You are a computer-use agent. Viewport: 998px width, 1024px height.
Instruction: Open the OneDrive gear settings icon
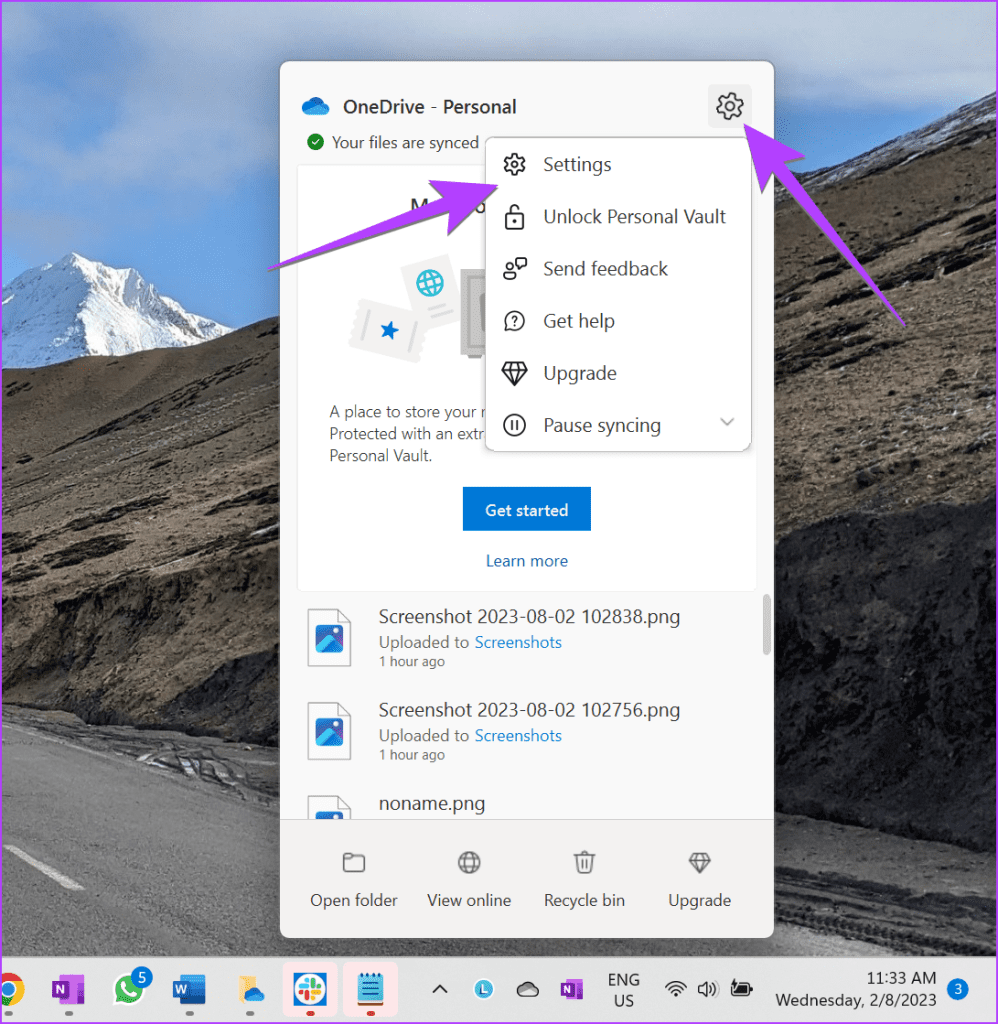click(729, 106)
